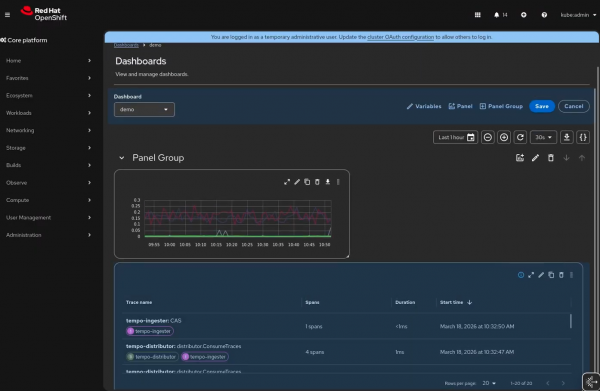This screenshot has width=600, height=391.
Task: Duplicate the traces table panel
Action: click(x=551, y=275)
